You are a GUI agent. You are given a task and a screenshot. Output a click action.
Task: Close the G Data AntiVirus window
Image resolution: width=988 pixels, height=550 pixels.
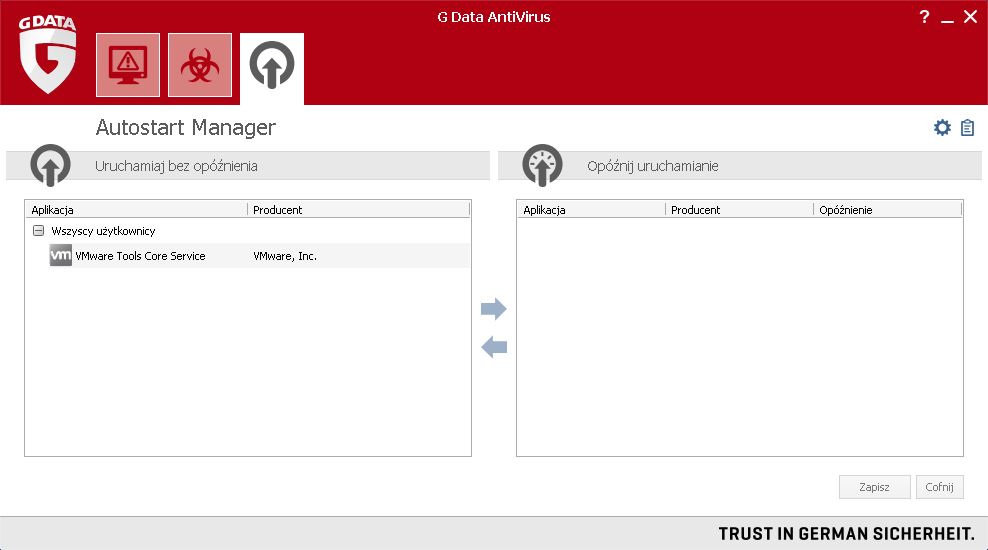pyautogui.click(x=970, y=17)
